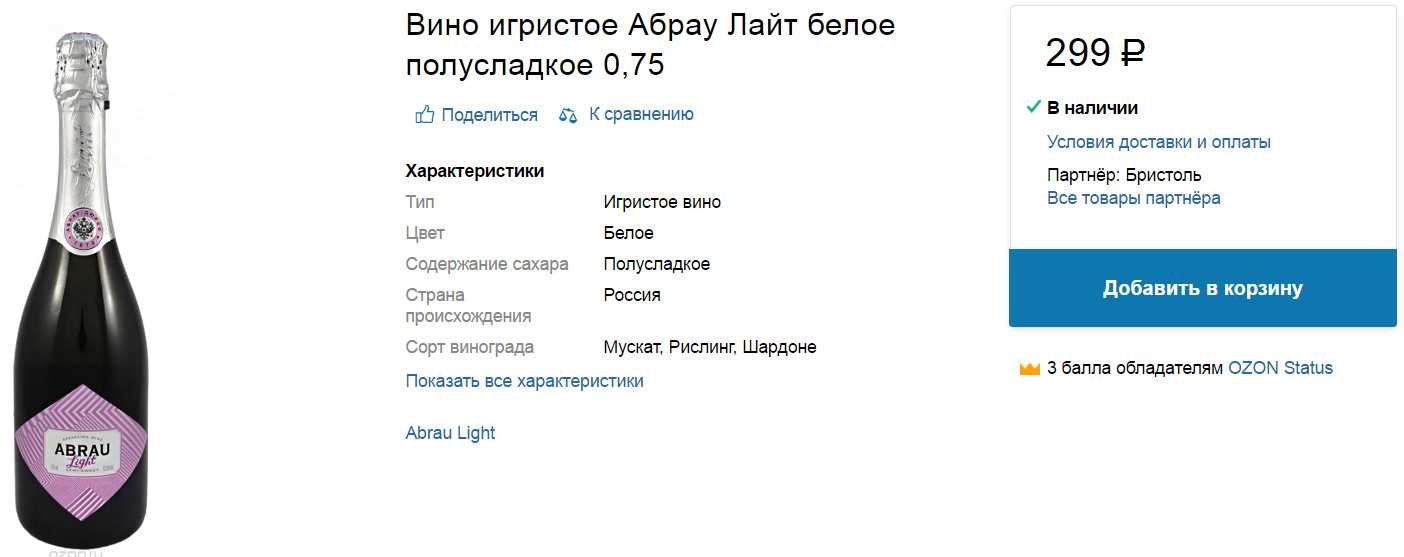1404x557 pixels.
Task: Click the Поделиться link
Action: tap(489, 115)
